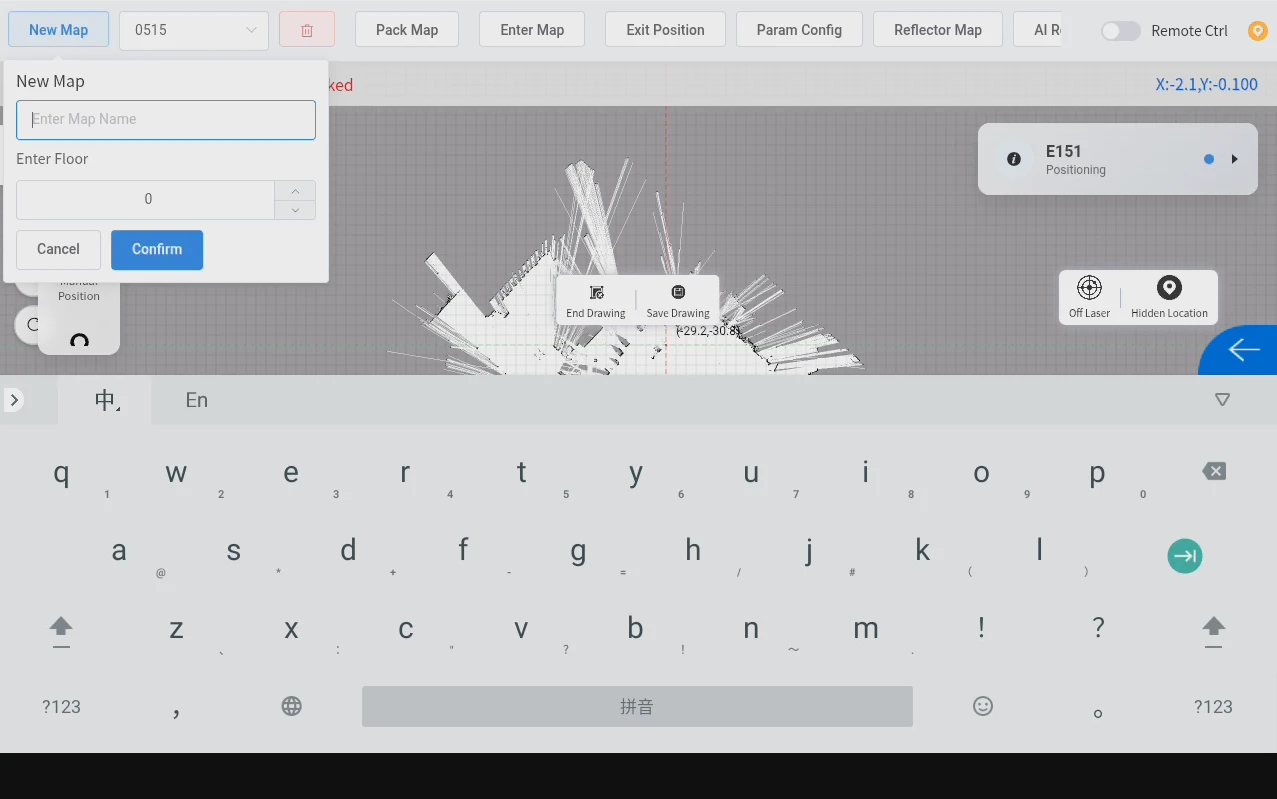Expand the E151 Positioning panel arrow
The width and height of the screenshot is (1277, 799).
[1235, 159]
